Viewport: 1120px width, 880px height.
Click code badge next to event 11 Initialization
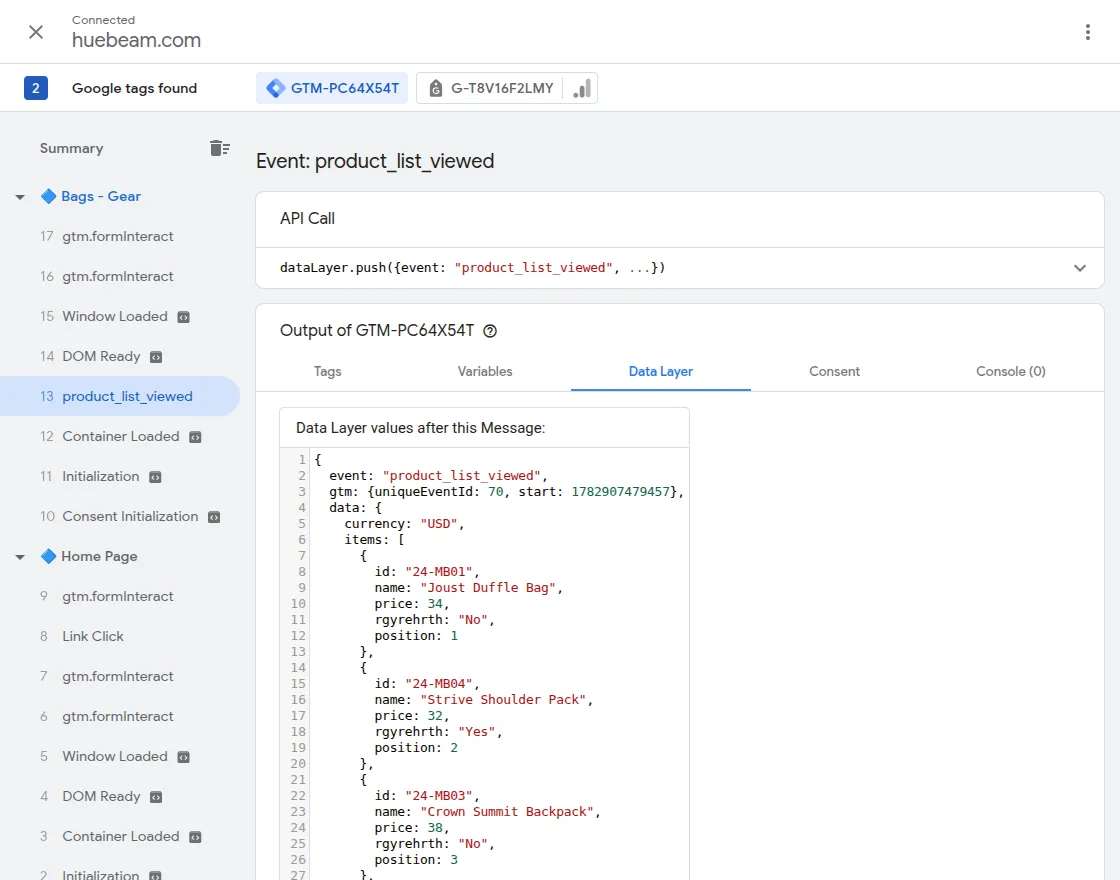[x=155, y=477]
